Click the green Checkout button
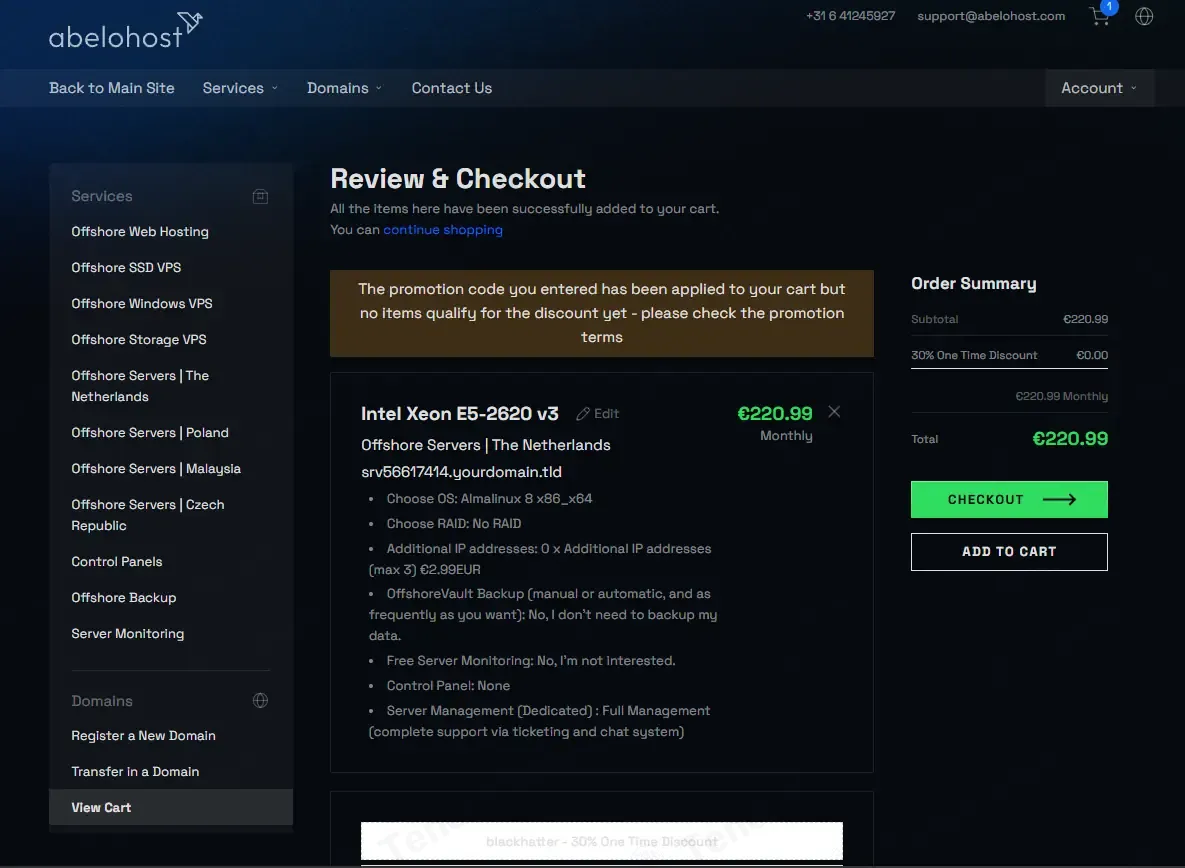1185x868 pixels. coord(1009,499)
